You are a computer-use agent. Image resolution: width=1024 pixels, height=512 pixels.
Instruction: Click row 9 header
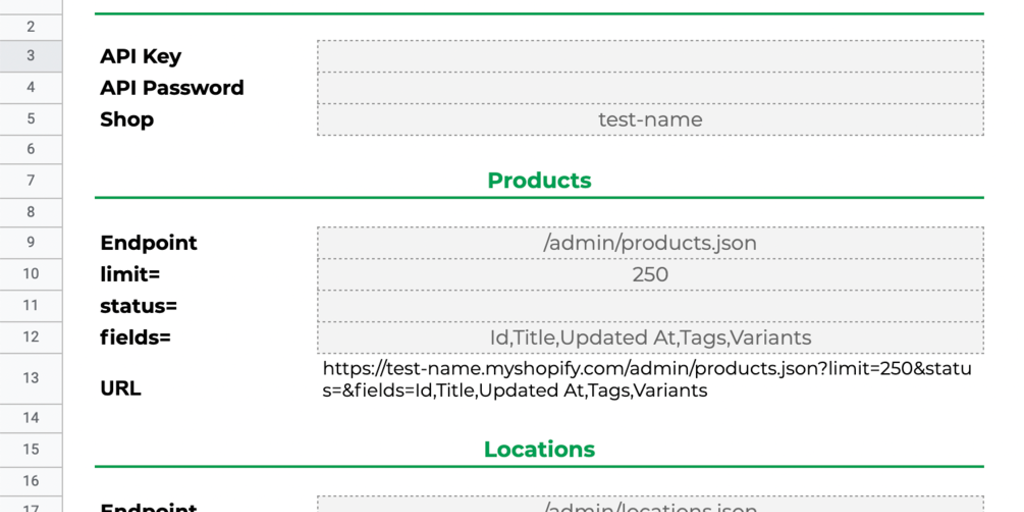point(31,243)
